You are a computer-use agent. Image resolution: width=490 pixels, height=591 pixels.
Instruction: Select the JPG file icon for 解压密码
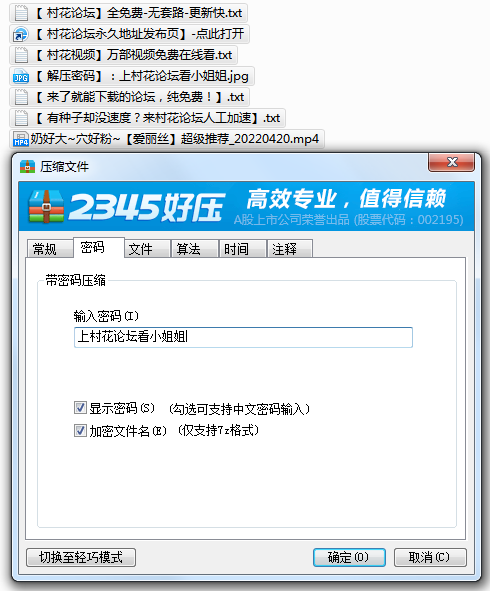[x=21, y=76]
